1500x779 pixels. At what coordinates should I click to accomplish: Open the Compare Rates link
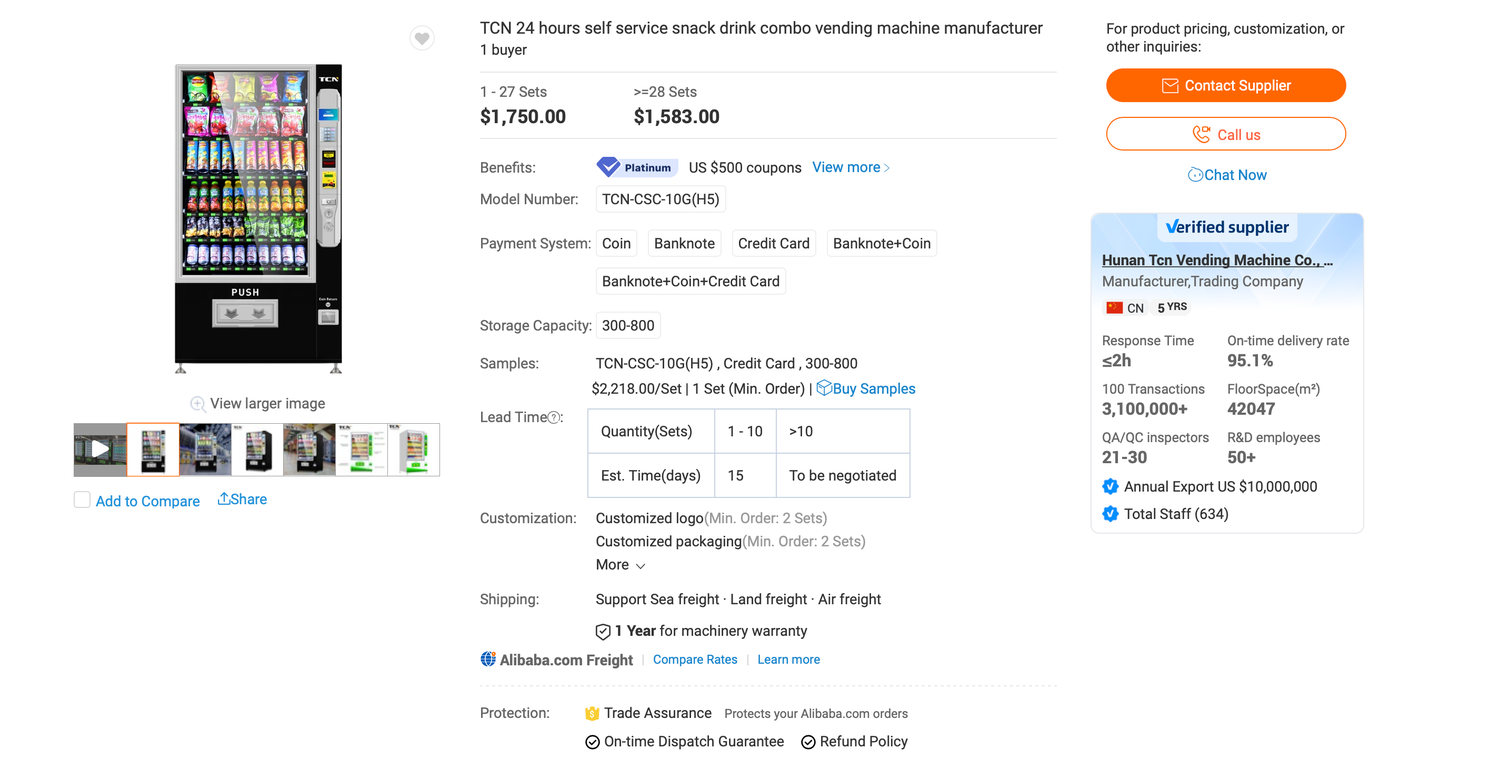(x=695, y=660)
